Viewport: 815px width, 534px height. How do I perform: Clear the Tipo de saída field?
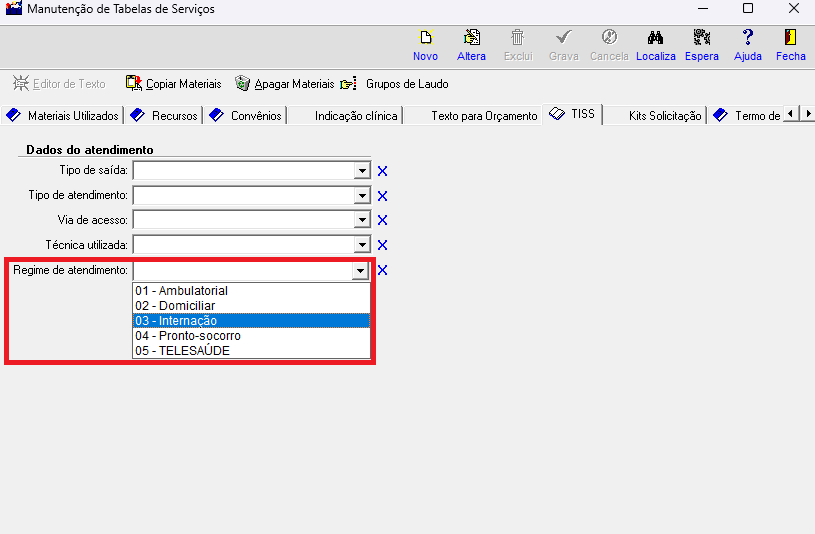tap(382, 172)
